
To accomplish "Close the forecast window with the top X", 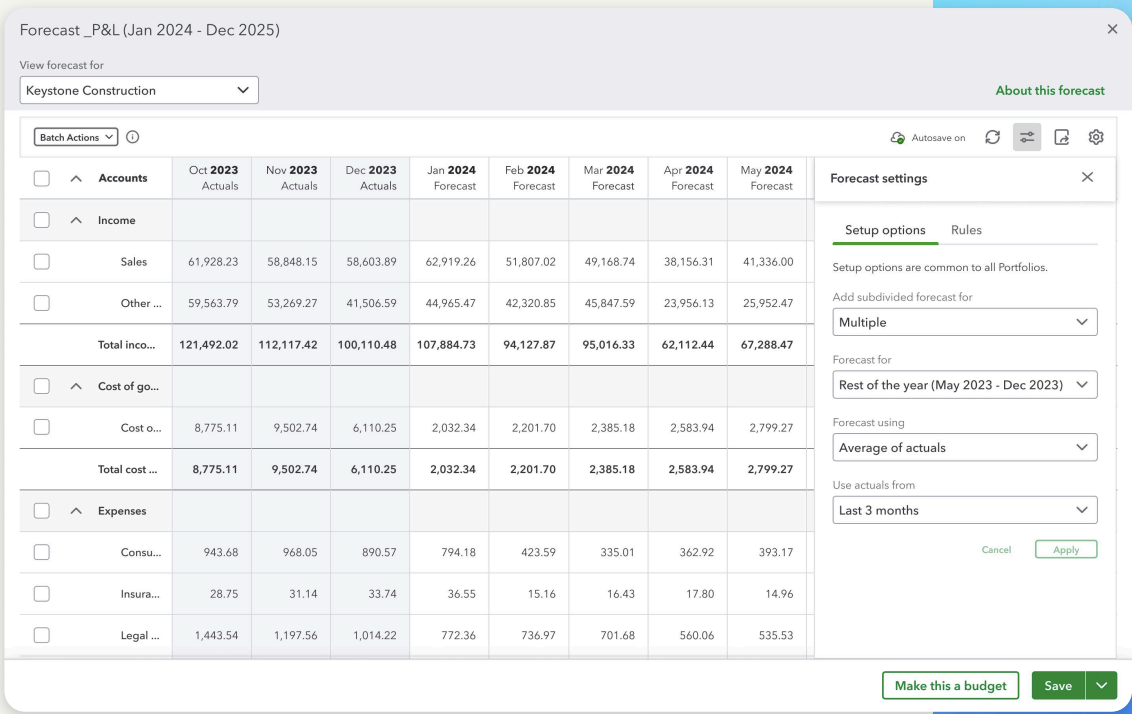I will point(1112,30).
